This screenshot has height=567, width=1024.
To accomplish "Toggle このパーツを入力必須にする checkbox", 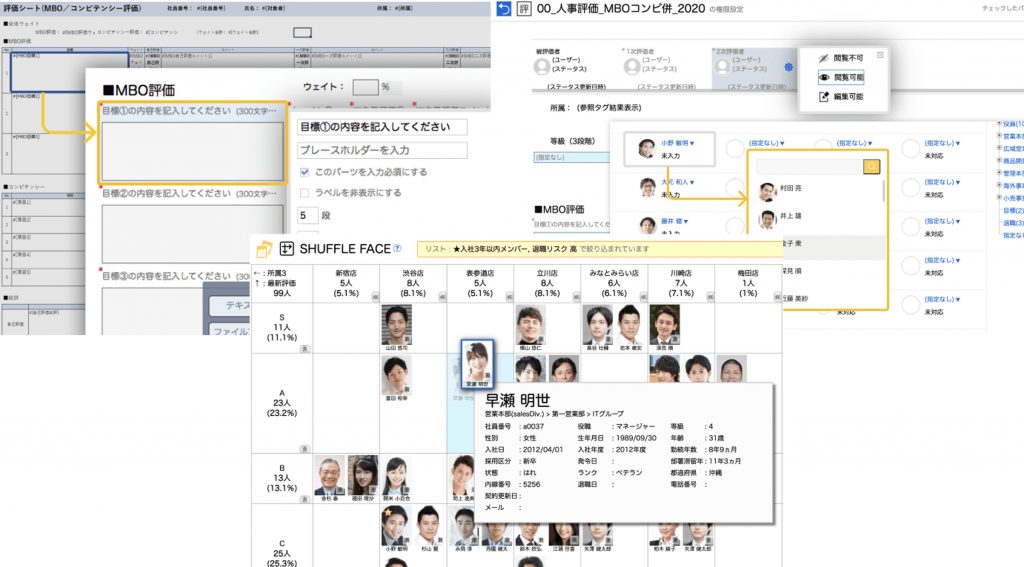I will pyautogui.click(x=306, y=172).
